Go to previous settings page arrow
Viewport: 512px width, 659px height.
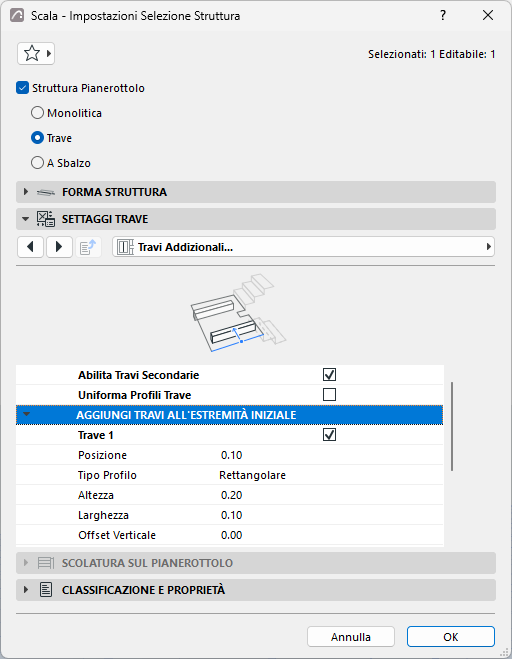[x=30, y=247]
